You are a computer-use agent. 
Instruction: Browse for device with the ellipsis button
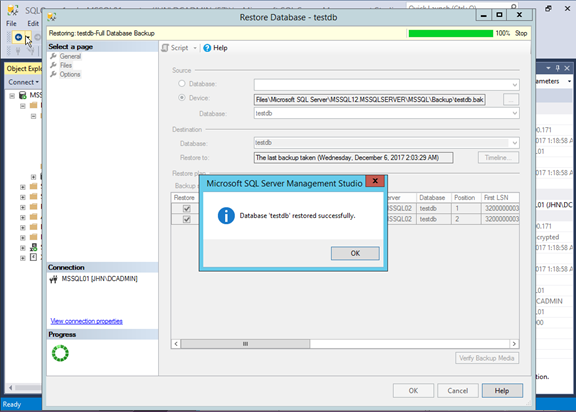tap(511, 100)
